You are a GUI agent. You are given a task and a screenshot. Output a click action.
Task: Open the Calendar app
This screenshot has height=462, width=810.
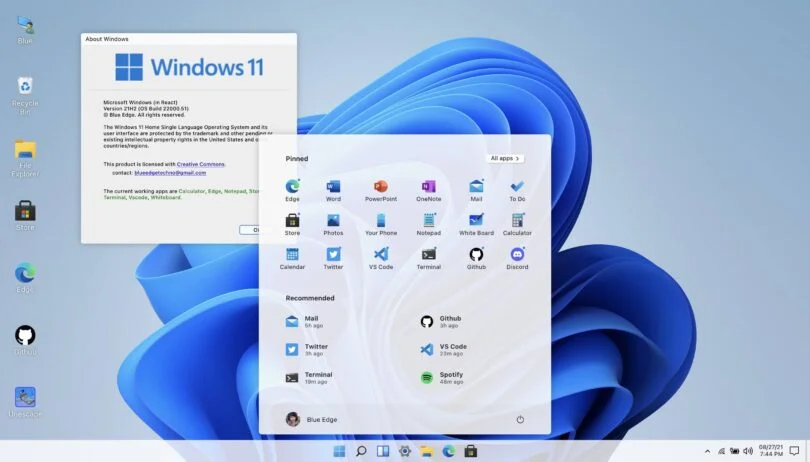[292, 258]
